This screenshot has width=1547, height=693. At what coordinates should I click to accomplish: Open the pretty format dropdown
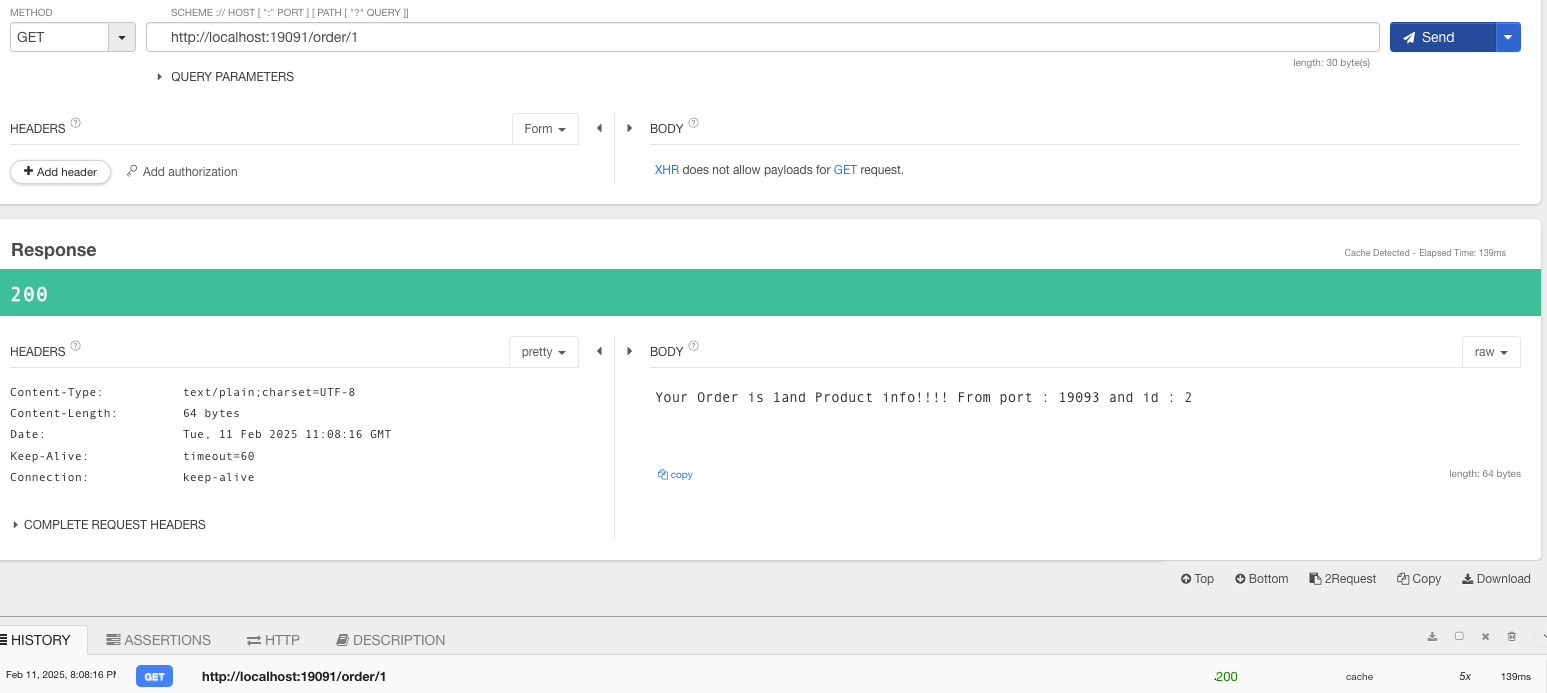[x=544, y=352]
